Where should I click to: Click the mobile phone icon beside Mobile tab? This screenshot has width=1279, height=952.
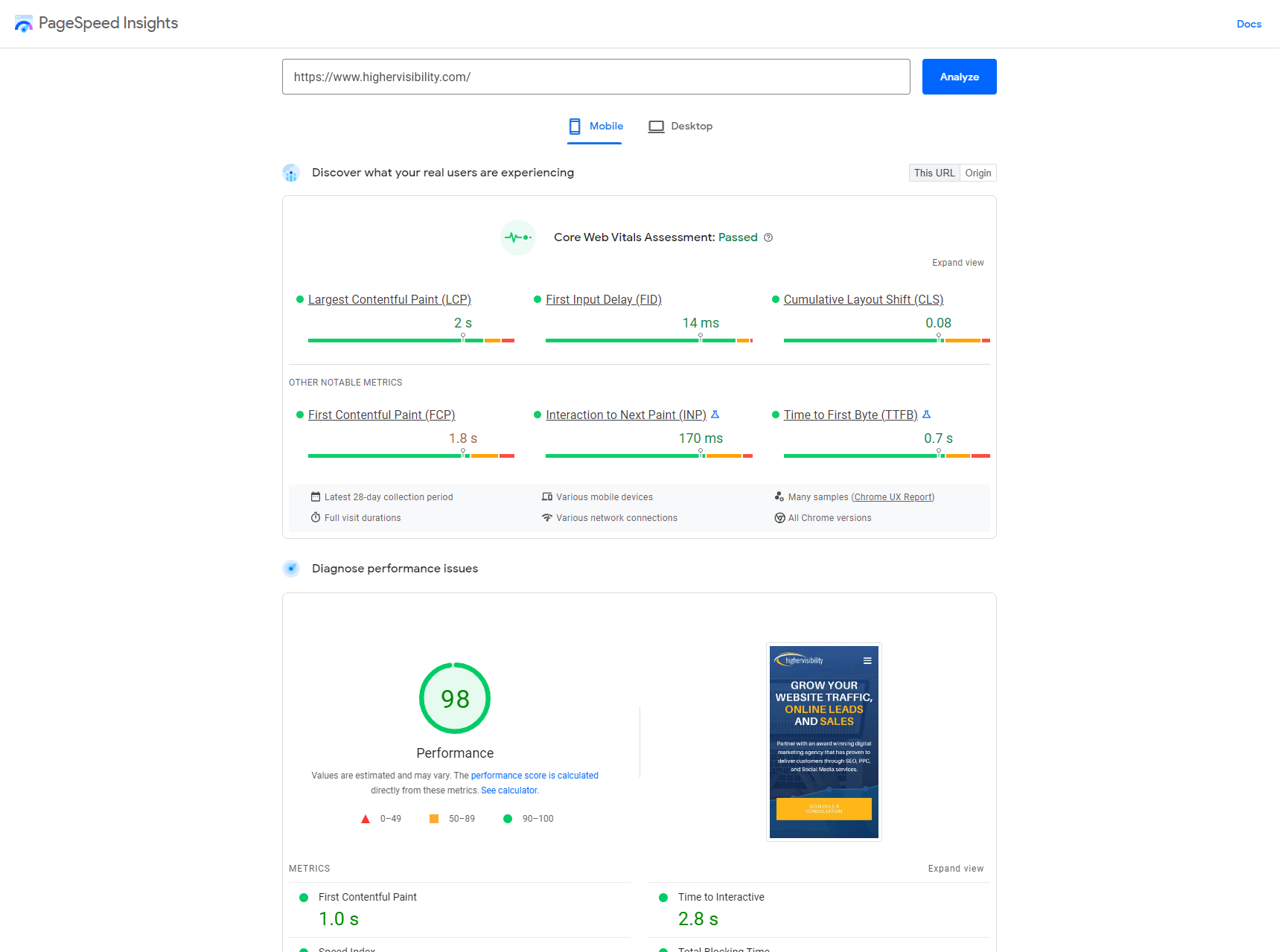coord(574,126)
